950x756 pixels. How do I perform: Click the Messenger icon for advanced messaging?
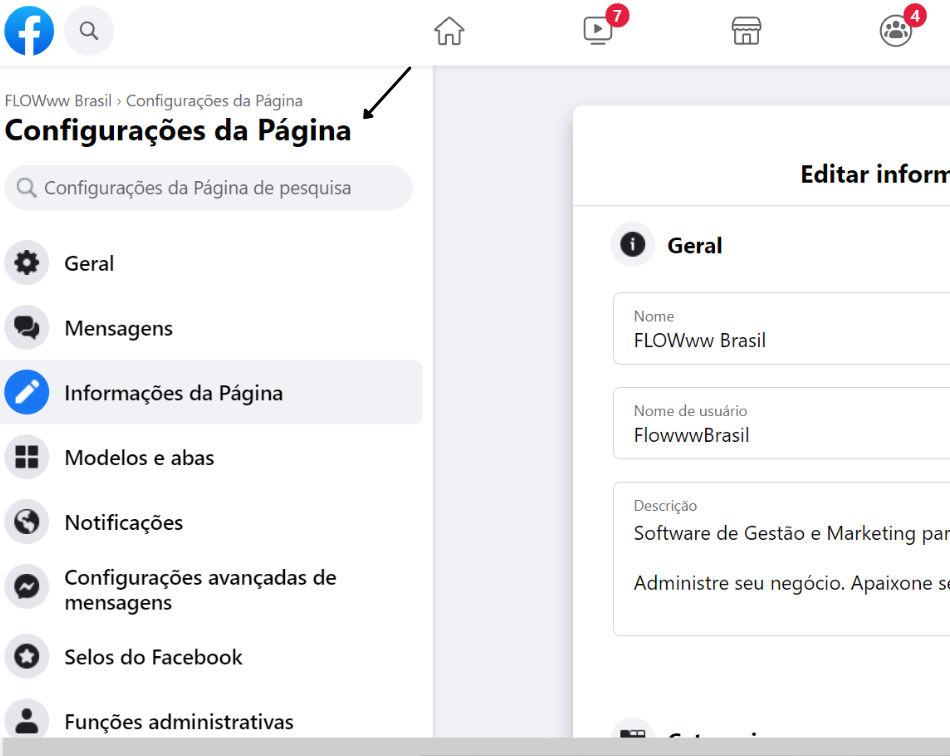27,586
